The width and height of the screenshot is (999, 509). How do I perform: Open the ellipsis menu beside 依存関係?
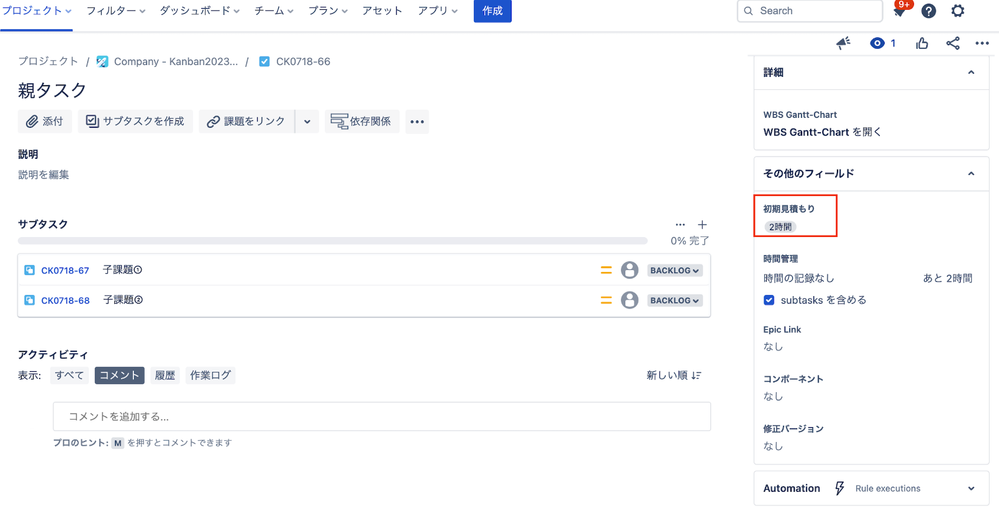pos(417,121)
